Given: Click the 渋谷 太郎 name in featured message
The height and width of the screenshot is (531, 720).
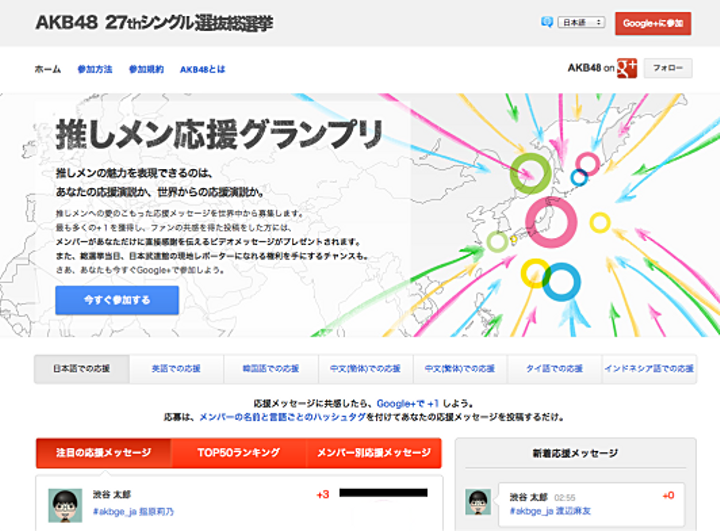Looking at the screenshot, I should [112, 495].
